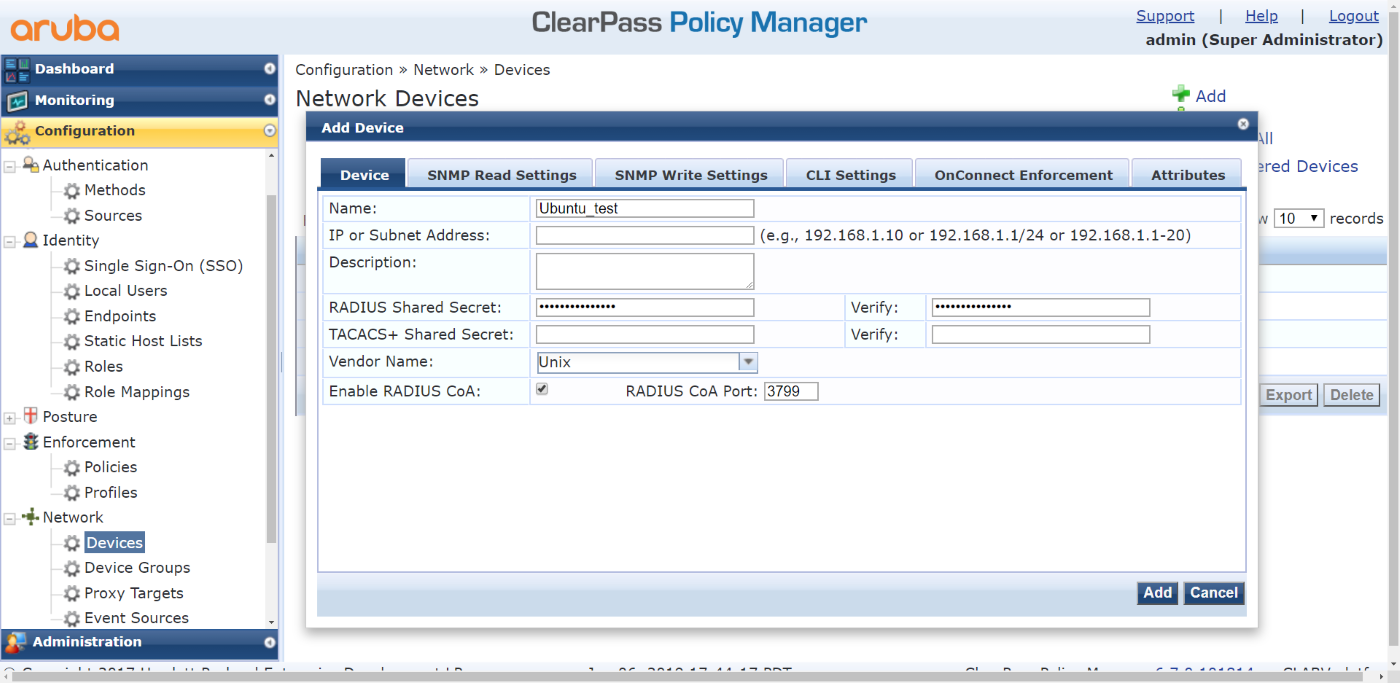
Task: Click the TACACS+ Shared Secret field
Action: (x=645, y=334)
